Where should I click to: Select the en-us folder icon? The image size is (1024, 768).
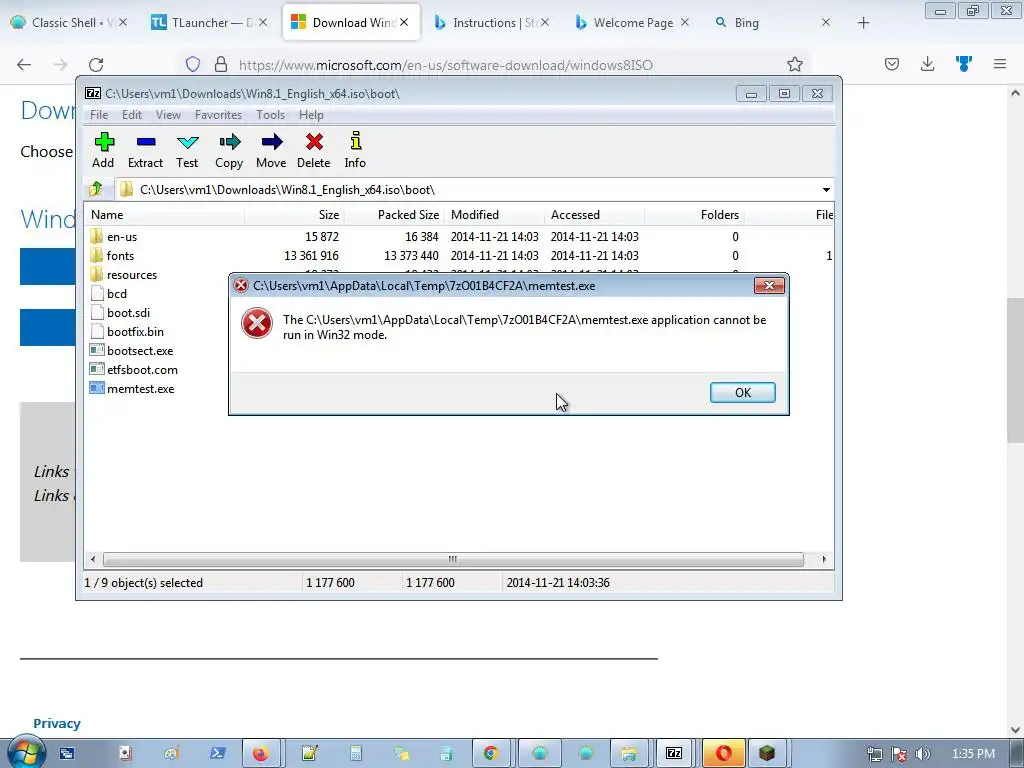coord(97,236)
